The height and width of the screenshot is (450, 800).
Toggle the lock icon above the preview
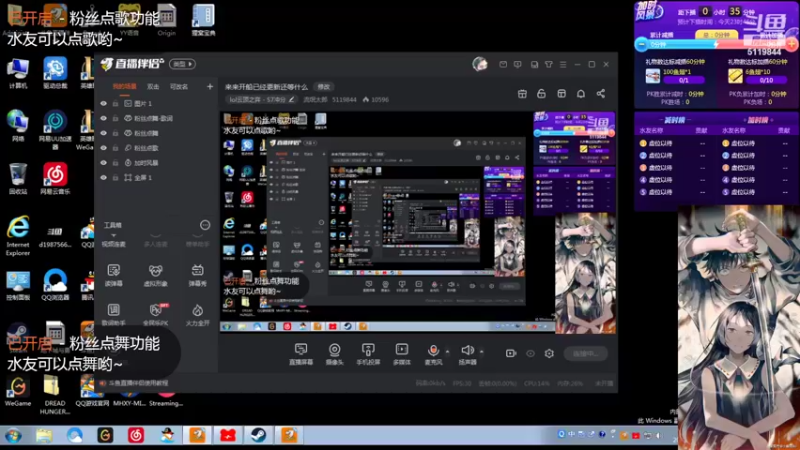tap(541, 94)
